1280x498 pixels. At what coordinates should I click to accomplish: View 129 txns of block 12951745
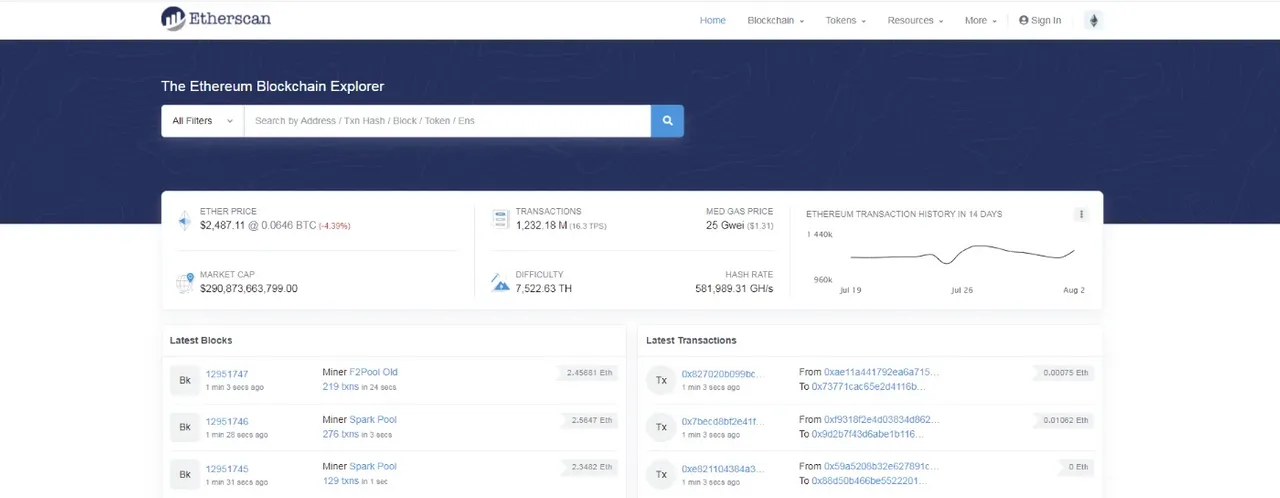(340, 480)
